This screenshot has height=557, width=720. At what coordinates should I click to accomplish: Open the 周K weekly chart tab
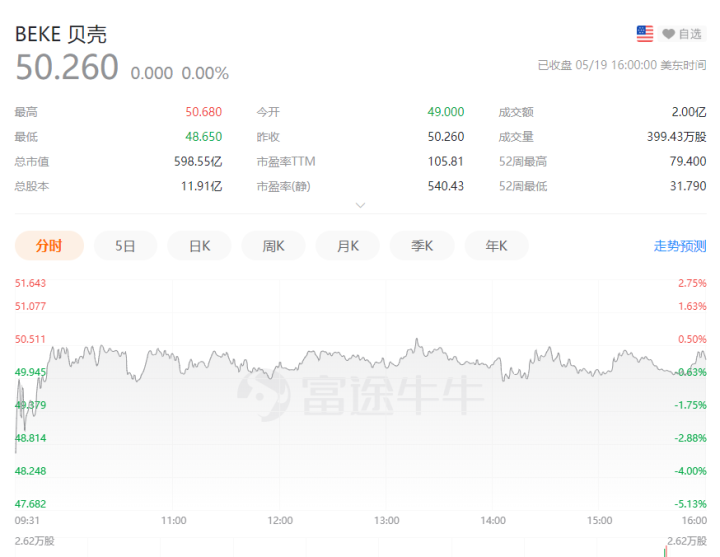(x=273, y=246)
